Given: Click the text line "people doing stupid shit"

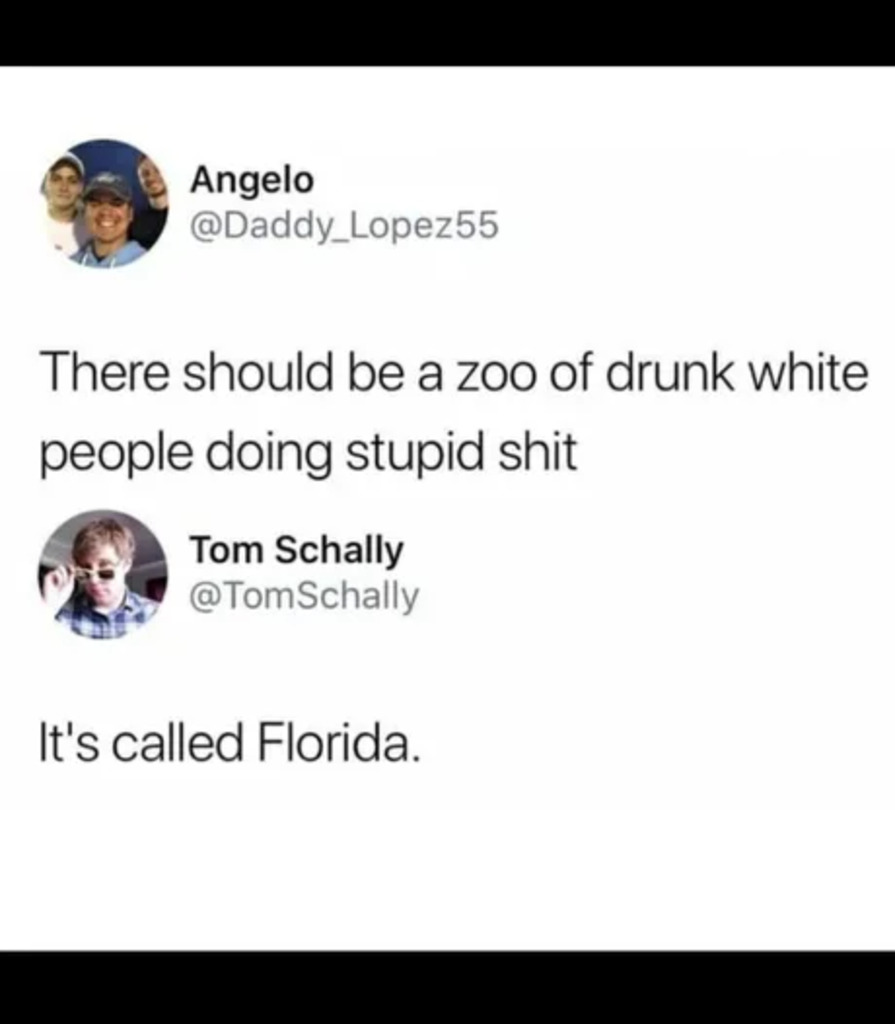Looking at the screenshot, I should tap(309, 453).
